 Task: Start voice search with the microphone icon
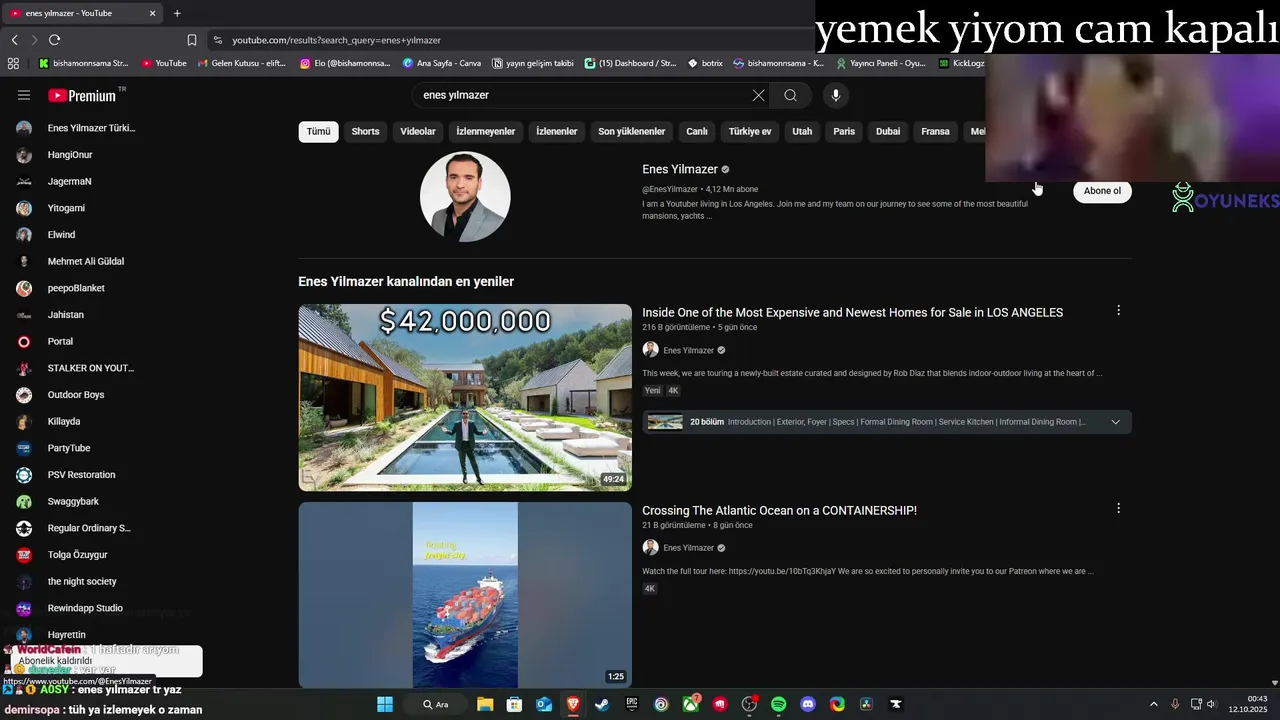point(836,95)
